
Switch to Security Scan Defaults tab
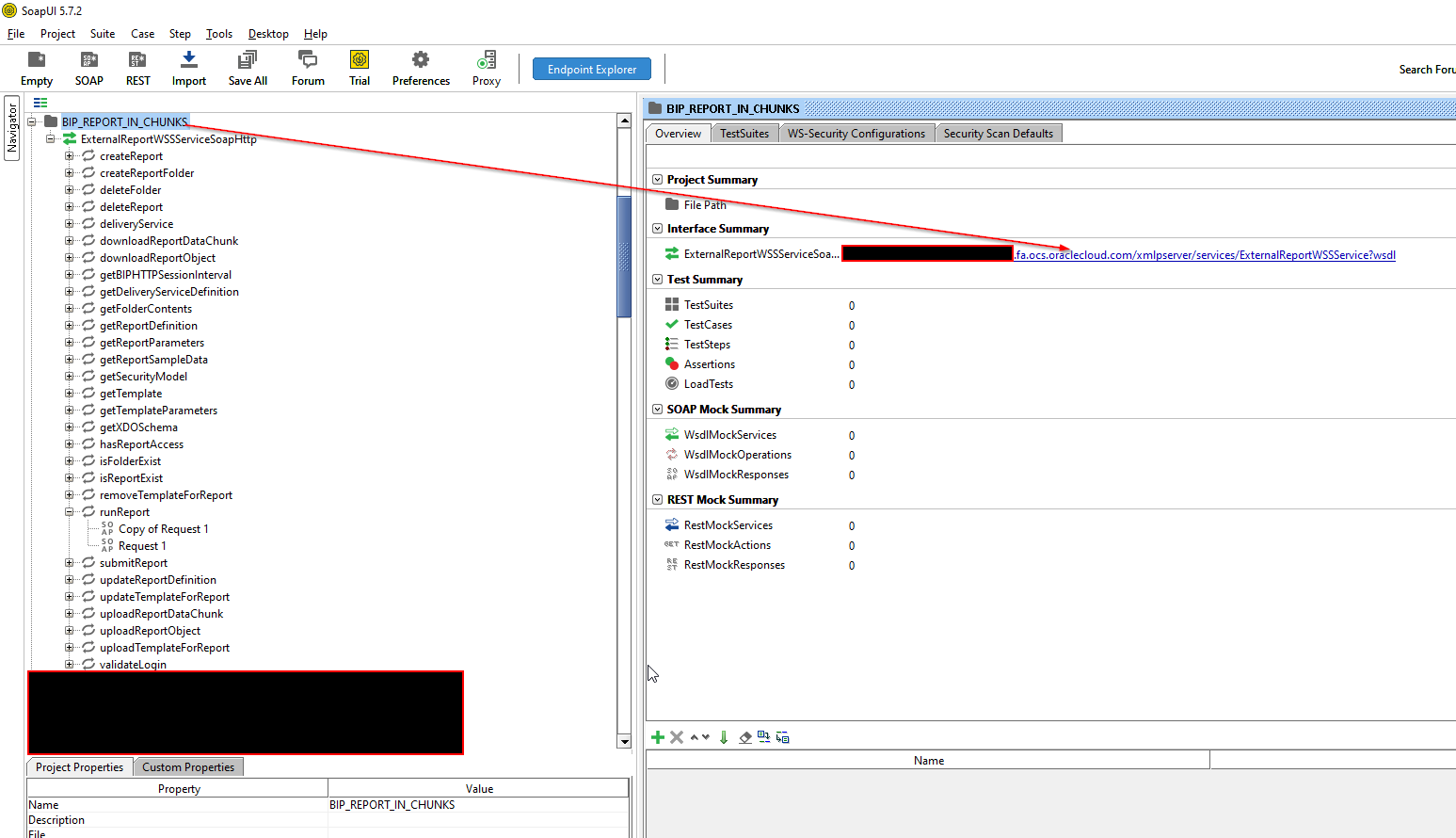click(x=999, y=134)
